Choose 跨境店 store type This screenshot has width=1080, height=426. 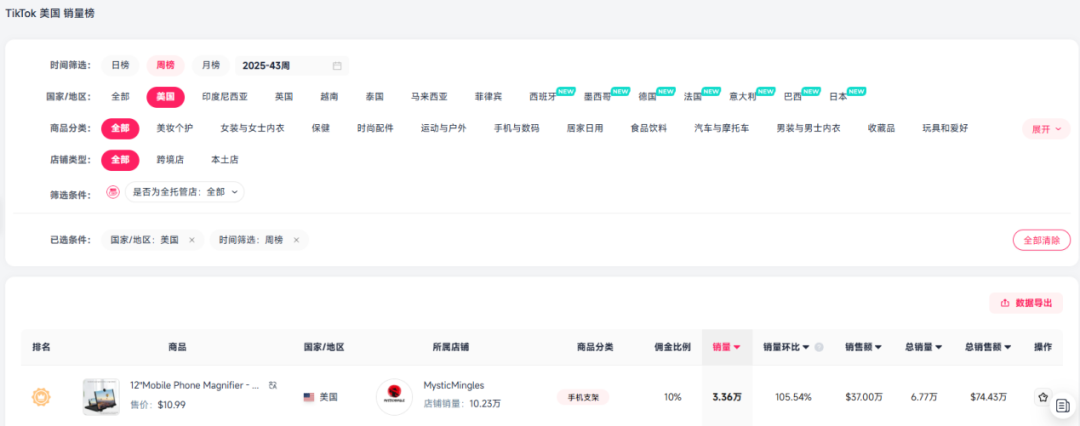[170, 159]
